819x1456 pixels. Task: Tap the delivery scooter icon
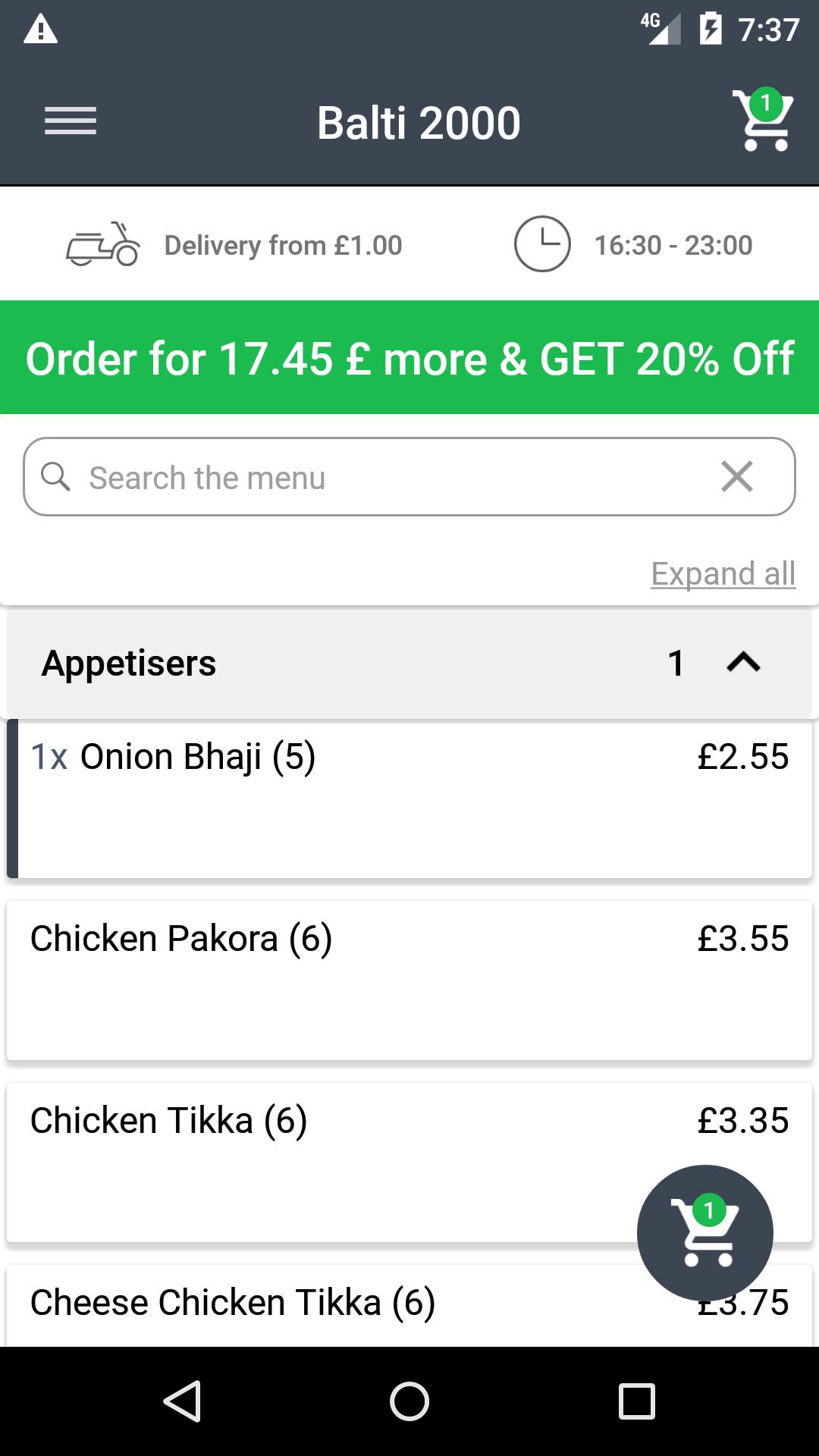coord(103,244)
